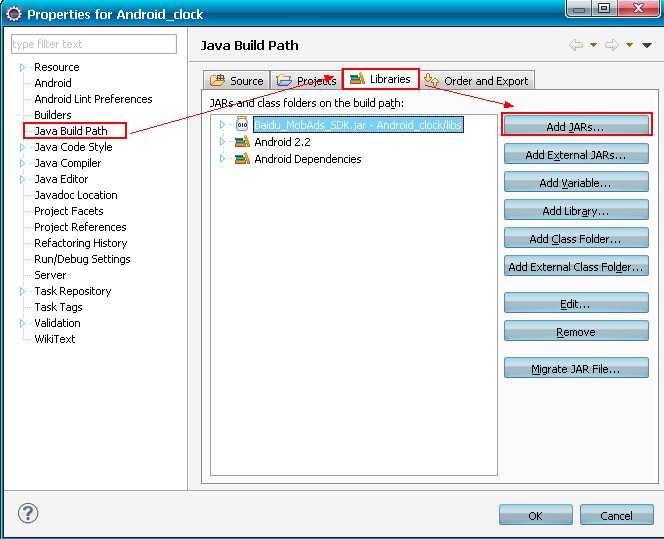Image resolution: width=664 pixels, height=539 pixels.
Task: Click the Add Library button
Action: pyautogui.click(x=576, y=210)
